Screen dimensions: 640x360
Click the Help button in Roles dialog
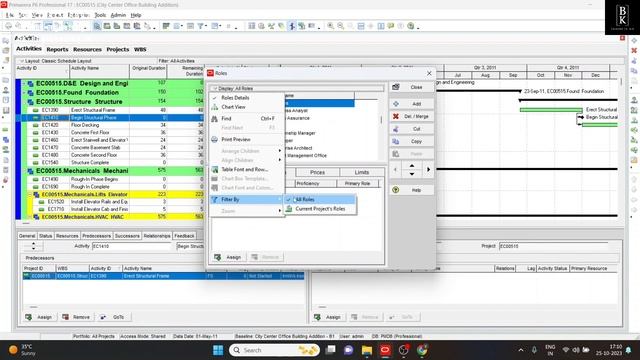(x=411, y=190)
